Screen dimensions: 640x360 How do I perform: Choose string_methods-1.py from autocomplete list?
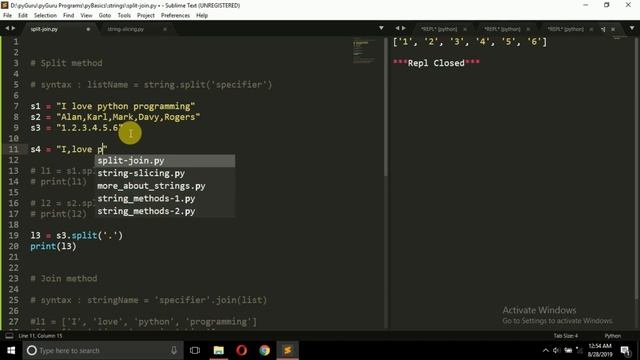165,198
